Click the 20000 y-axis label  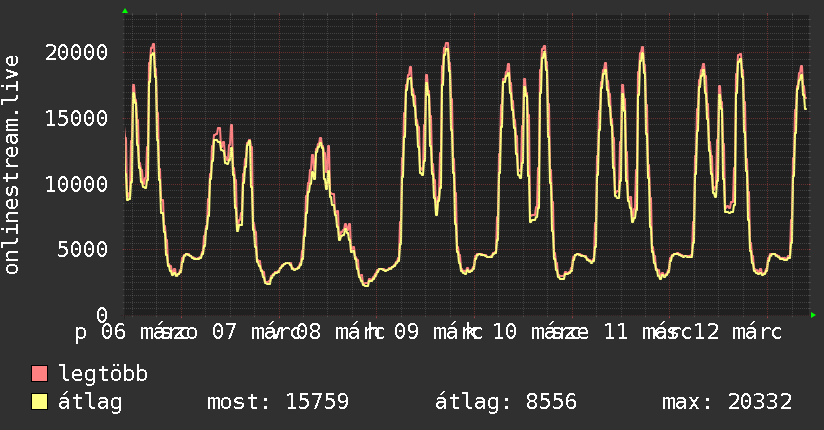coord(78,52)
